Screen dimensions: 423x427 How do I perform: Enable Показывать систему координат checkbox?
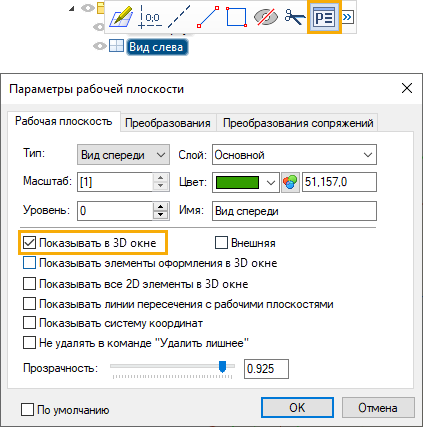29,323
